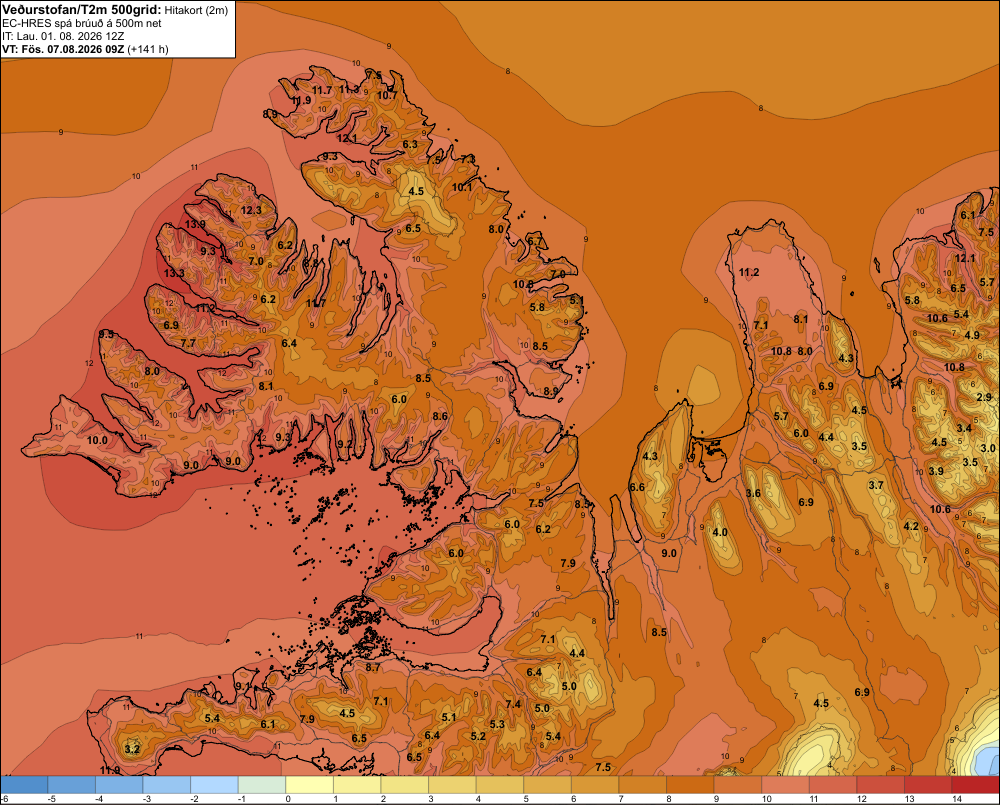Viewport: 1000px width, 805px height.
Task: Click the legend tick label '-4'
Action: (99, 799)
